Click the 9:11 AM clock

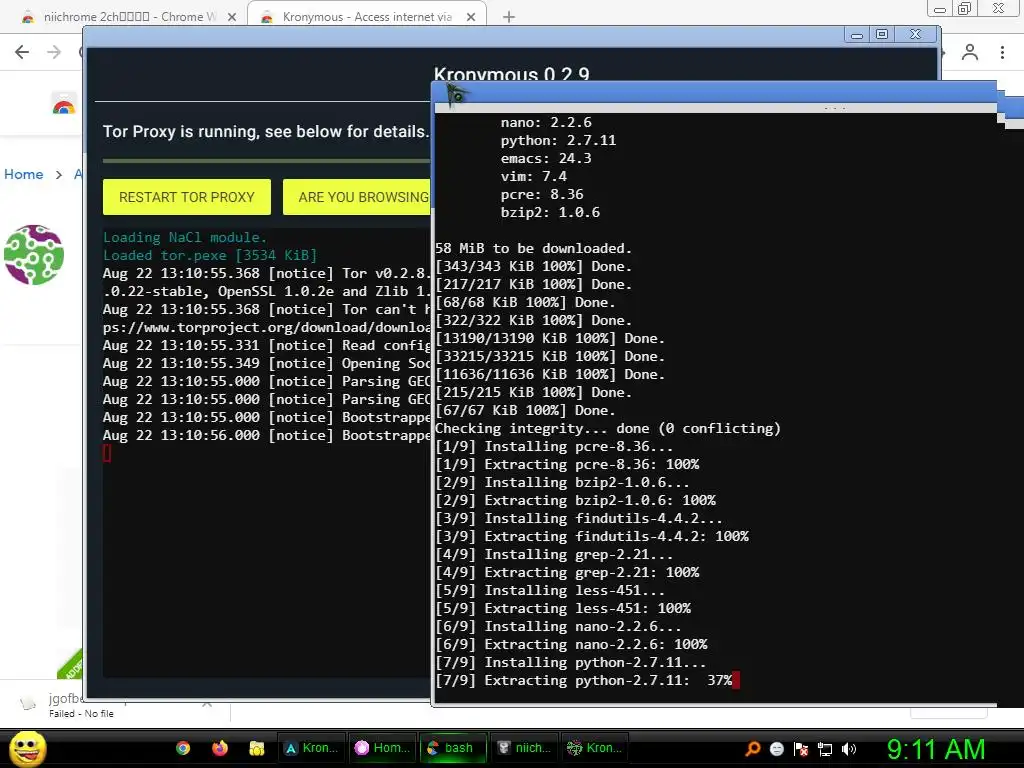pos(936,749)
